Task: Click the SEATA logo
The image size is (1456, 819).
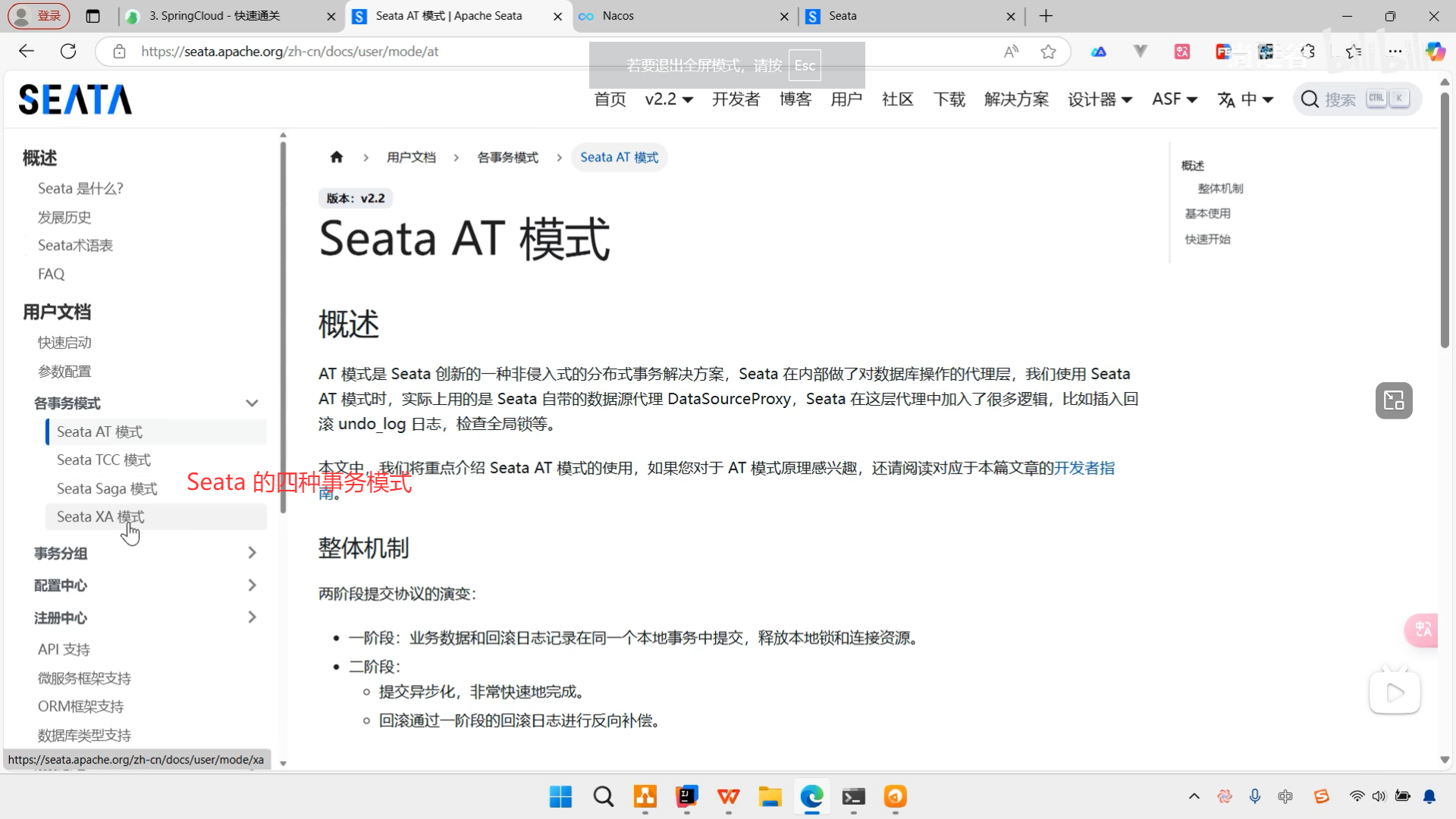Action: tap(75, 99)
